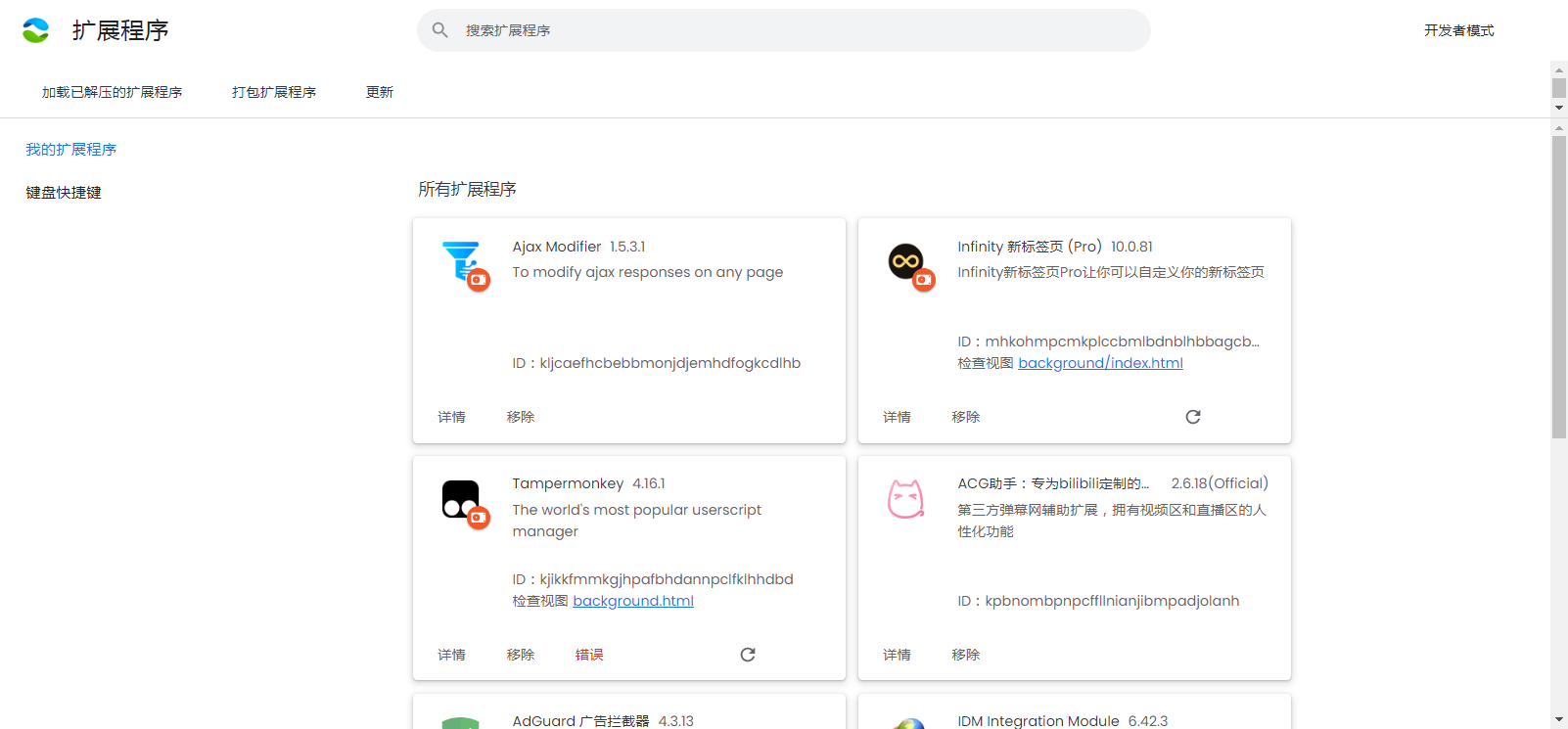Click ID kjikkfmmkgjhpafbhdannpclfklhhdbd
Screen dimensions: 1568x729
[x=653, y=579]
